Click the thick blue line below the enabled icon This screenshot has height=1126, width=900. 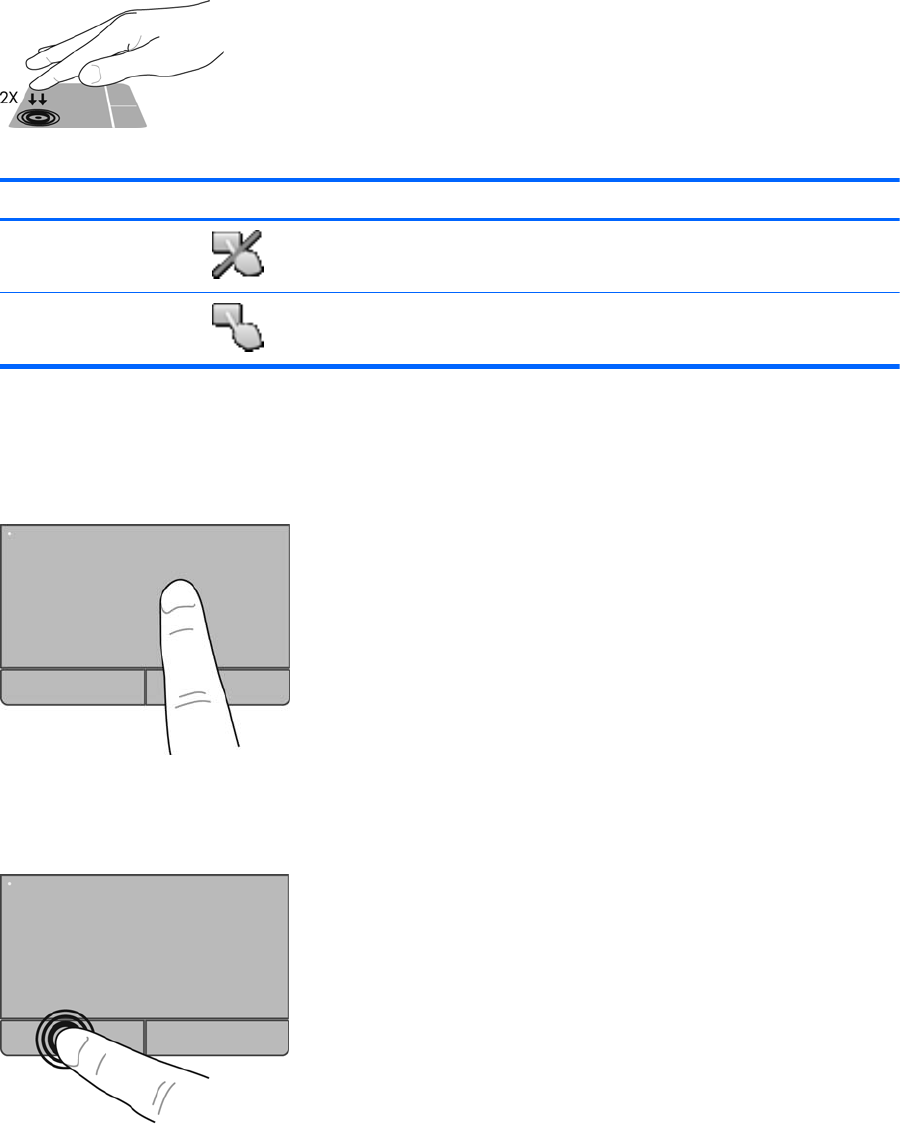(x=450, y=366)
